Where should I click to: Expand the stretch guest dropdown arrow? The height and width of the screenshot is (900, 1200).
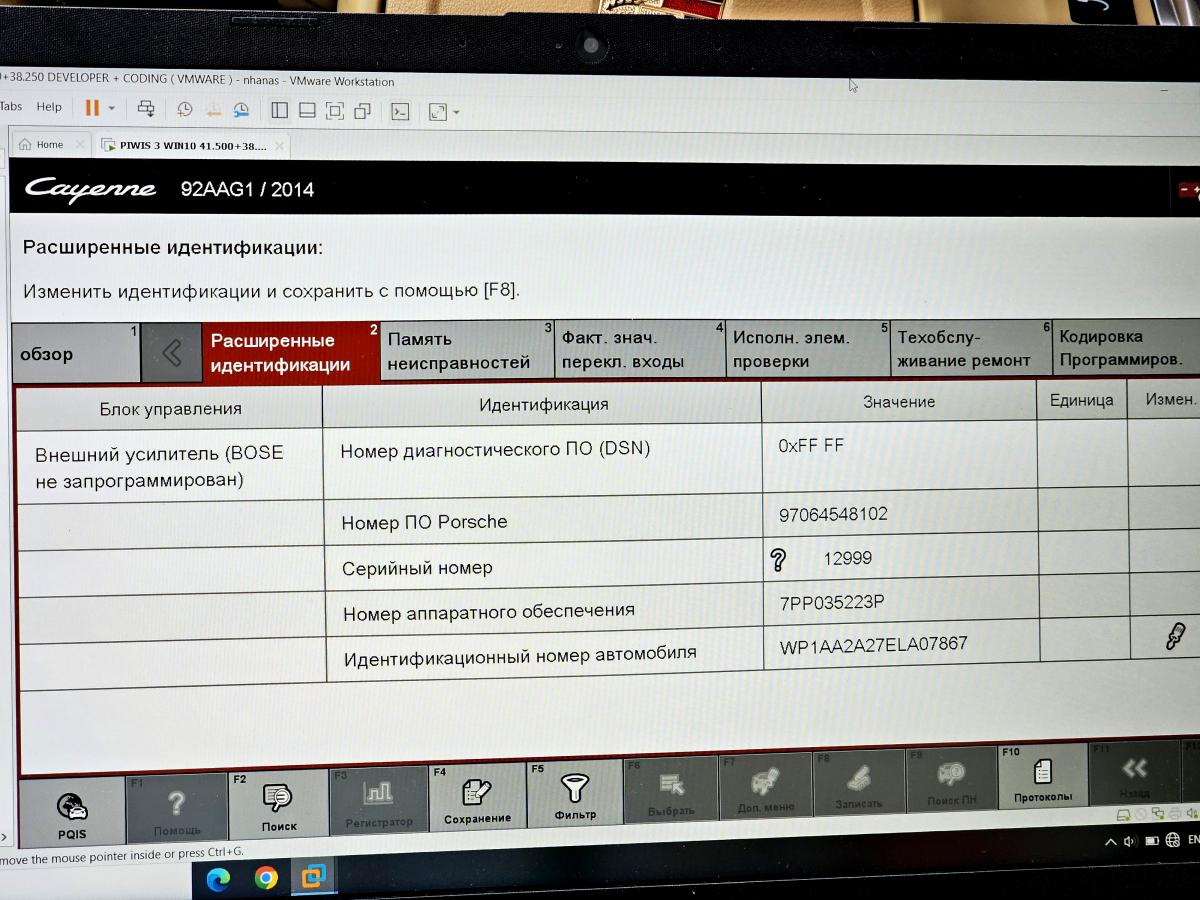click(456, 112)
